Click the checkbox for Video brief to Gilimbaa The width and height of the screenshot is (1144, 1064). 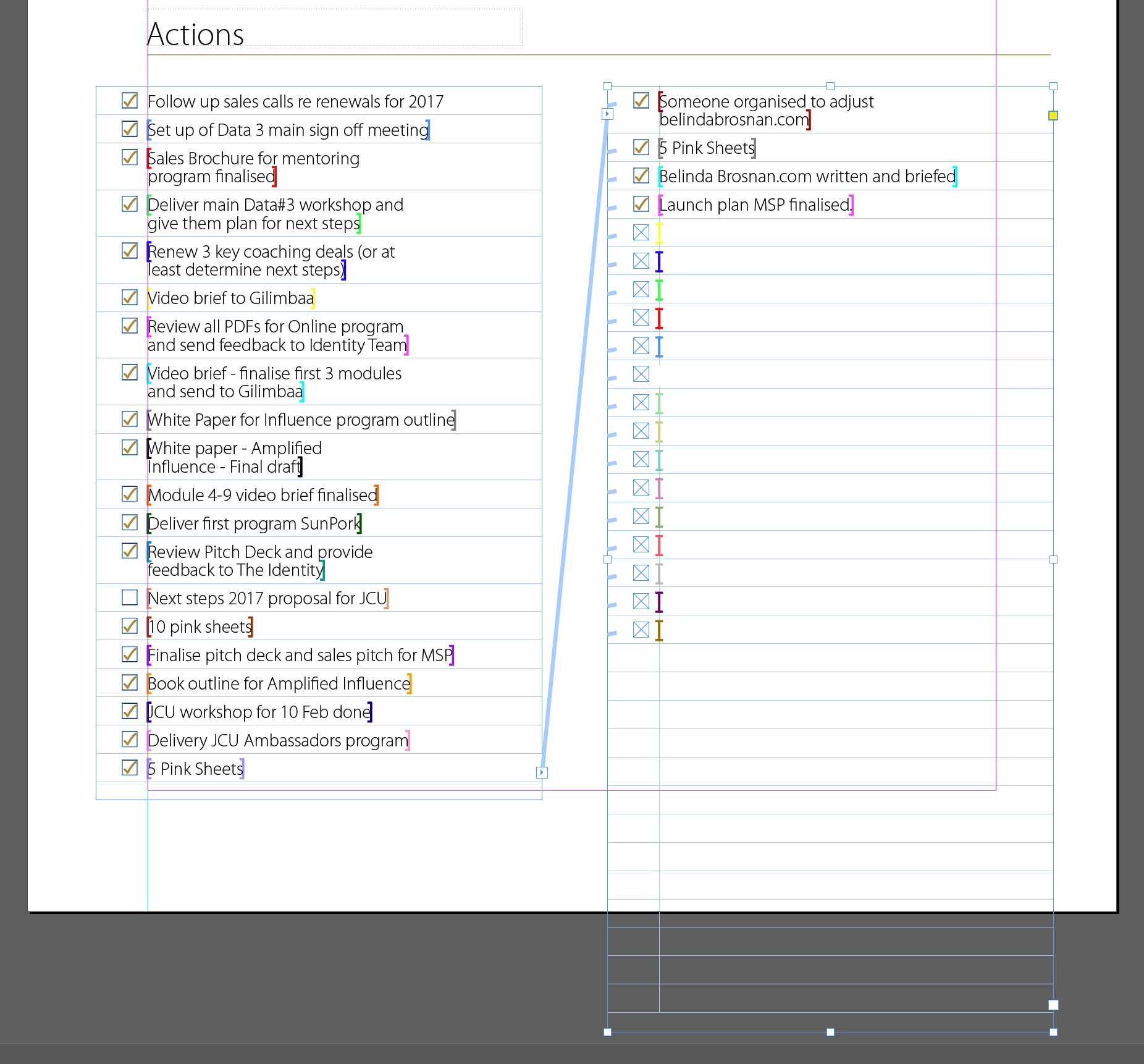[130, 297]
